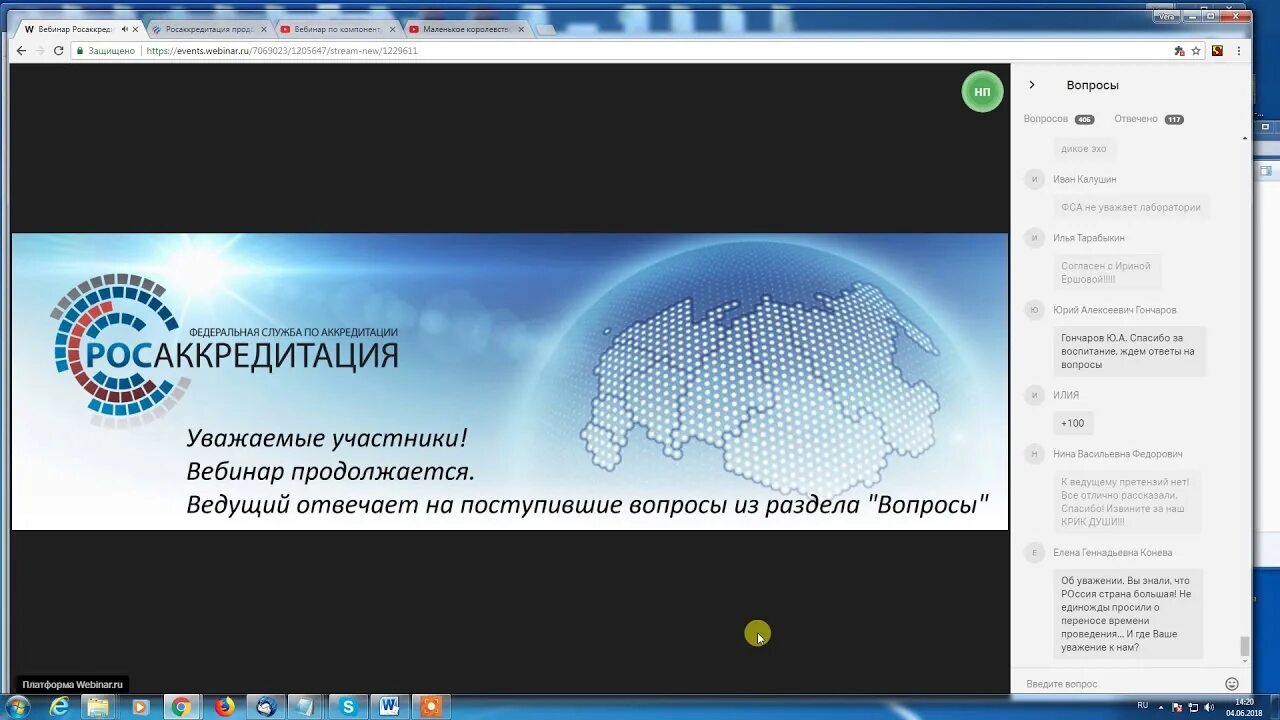Click the дикое эхо message
Viewport: 1280px width, 720px height.
(x=1084, y=149)
